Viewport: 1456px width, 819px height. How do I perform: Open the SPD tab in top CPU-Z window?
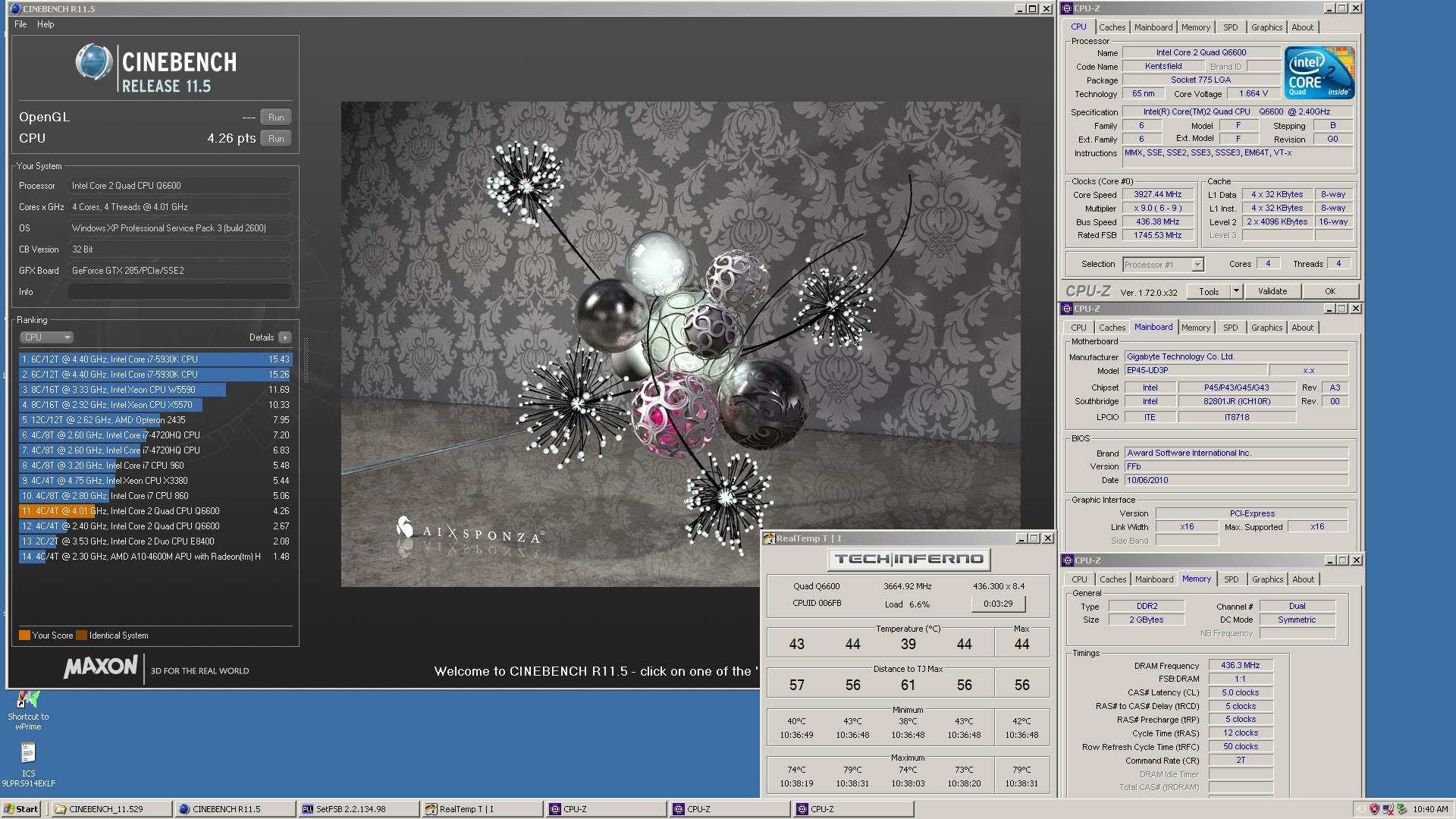coord(1230,27)
